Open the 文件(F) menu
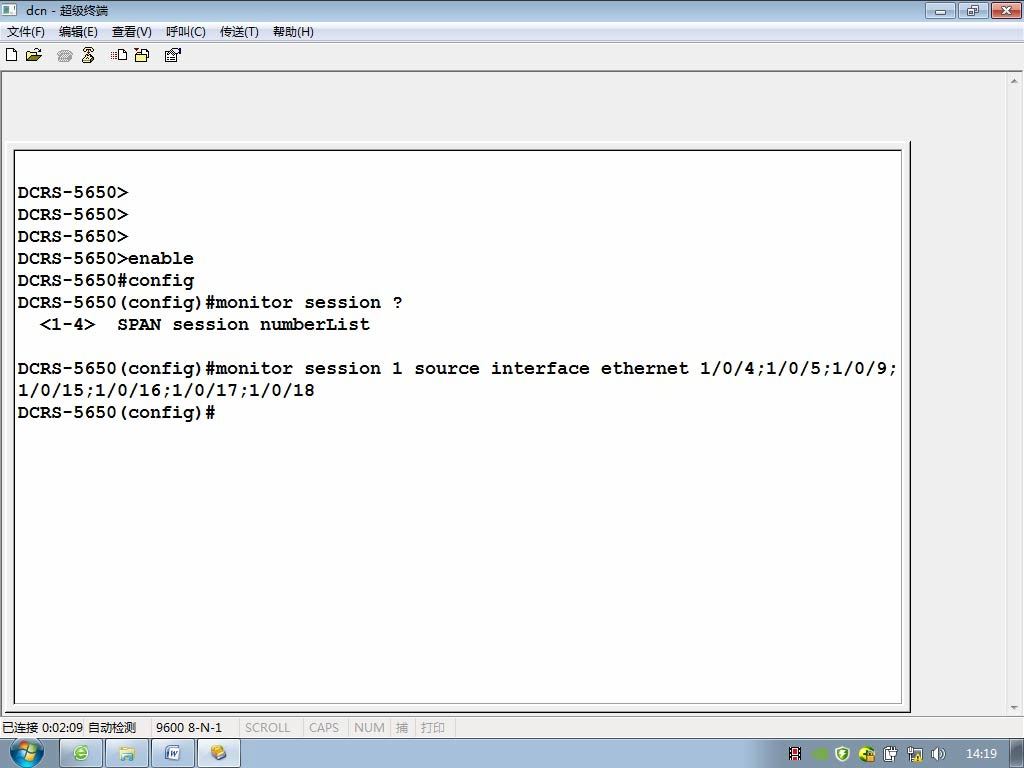 (x=25, y=31)
